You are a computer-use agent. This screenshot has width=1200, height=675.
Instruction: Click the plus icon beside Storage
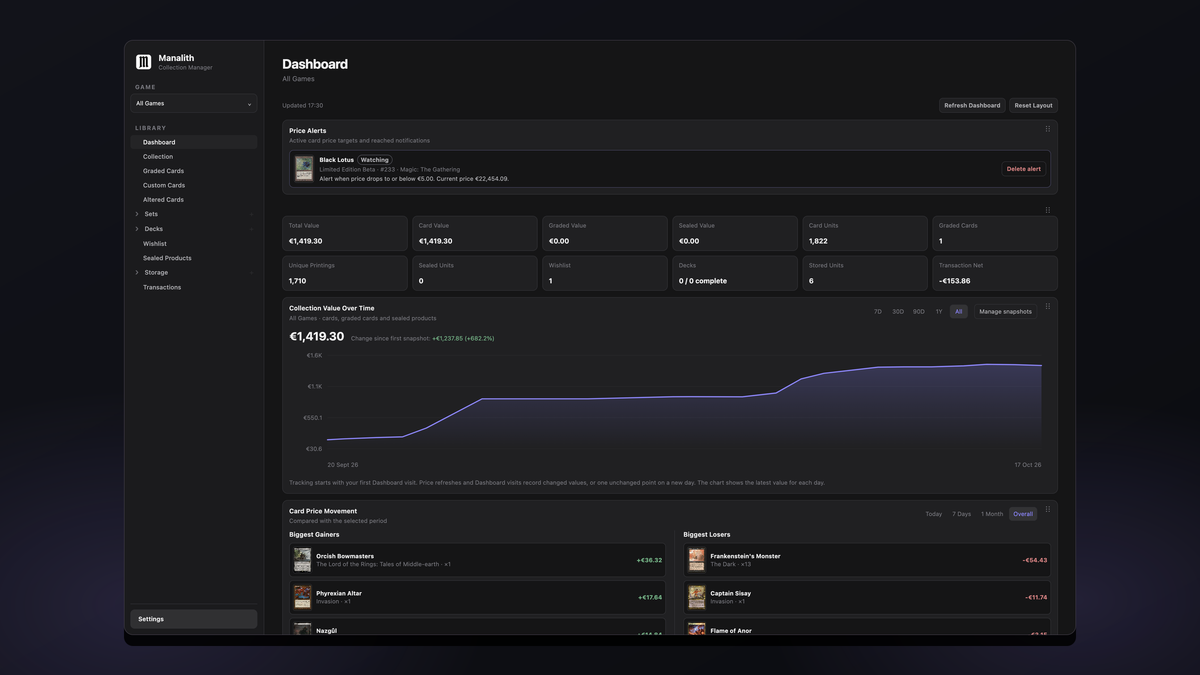251,273
